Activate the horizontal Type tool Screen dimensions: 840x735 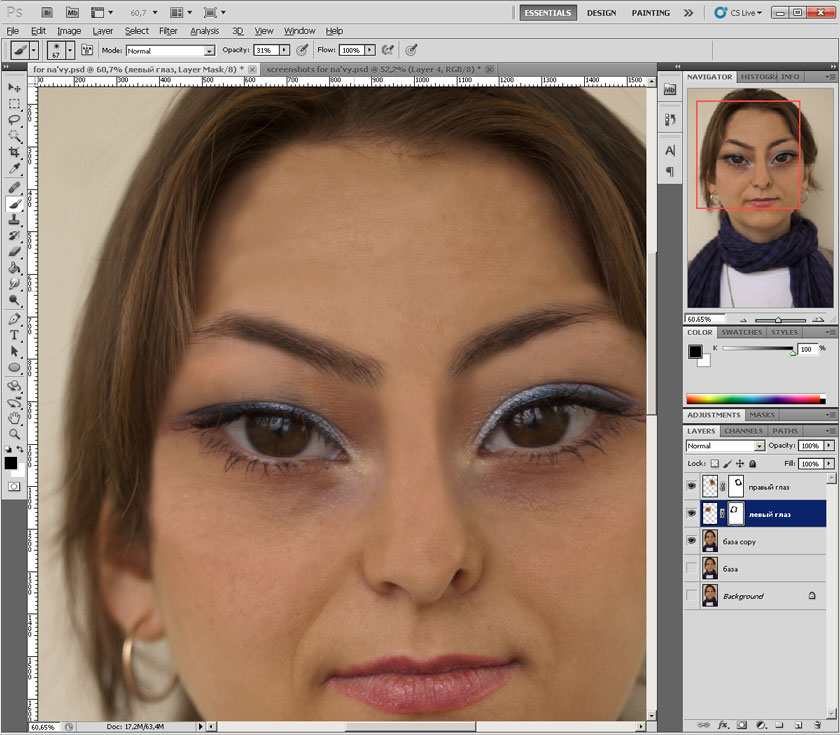click(15, 335)
